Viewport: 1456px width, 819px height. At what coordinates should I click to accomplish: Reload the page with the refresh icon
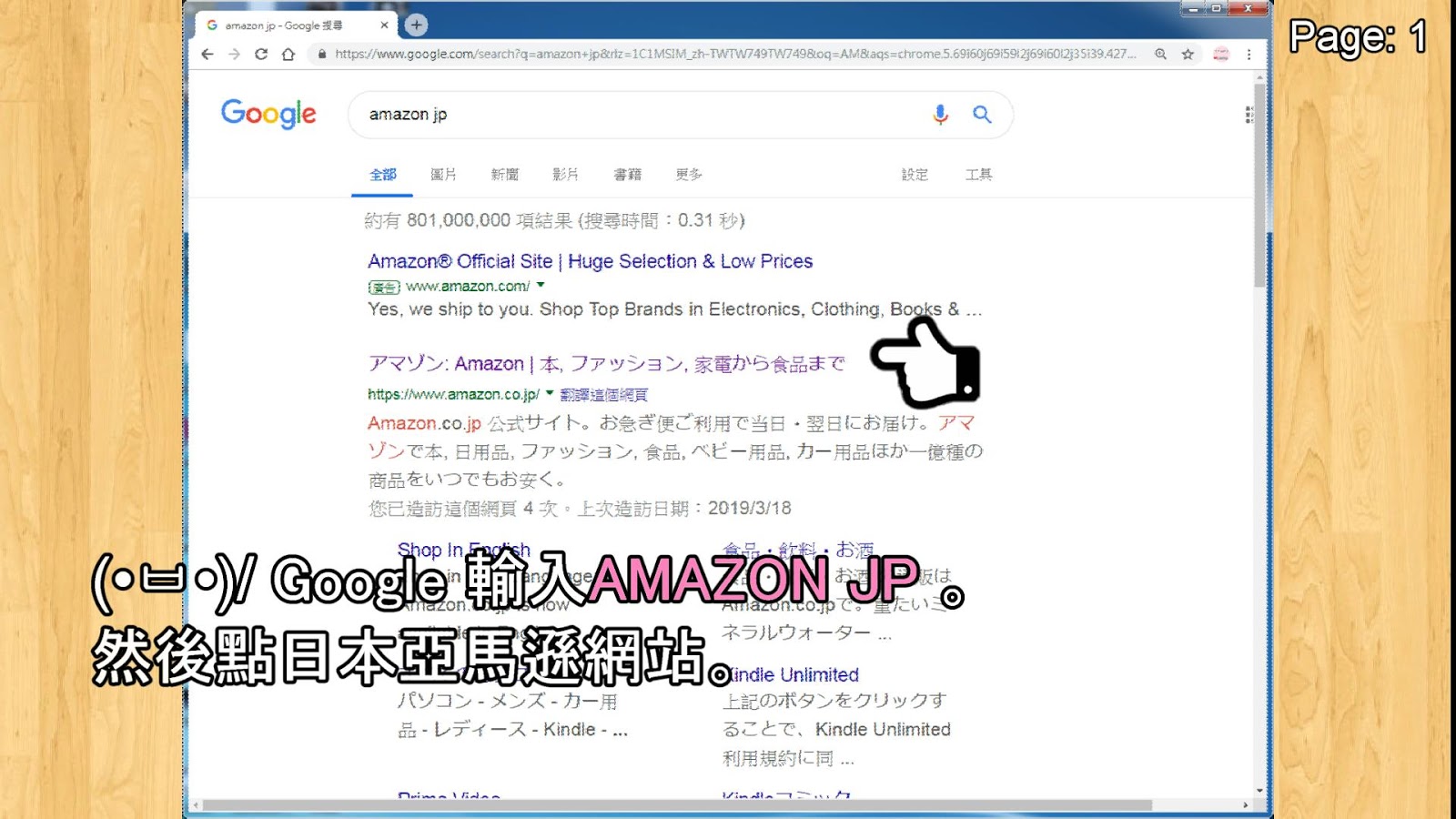point(261,55)
